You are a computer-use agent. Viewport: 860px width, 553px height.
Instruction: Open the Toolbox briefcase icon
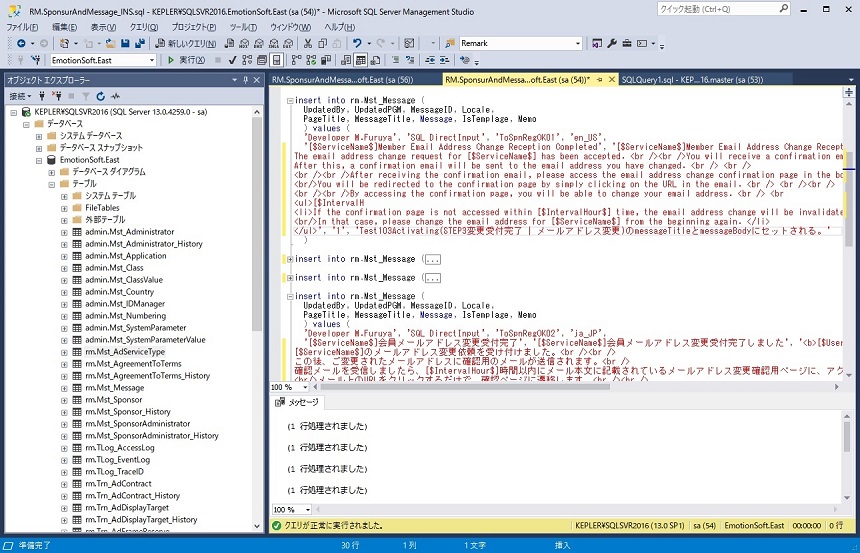[x=627, y=43]
